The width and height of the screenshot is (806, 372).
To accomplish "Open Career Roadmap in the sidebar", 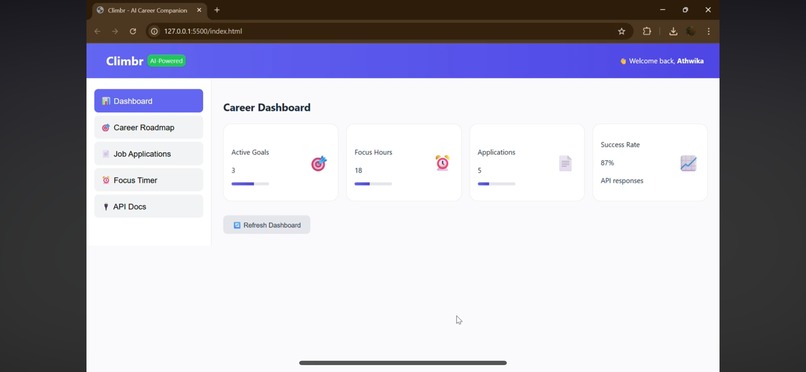I will click(149, 127).
